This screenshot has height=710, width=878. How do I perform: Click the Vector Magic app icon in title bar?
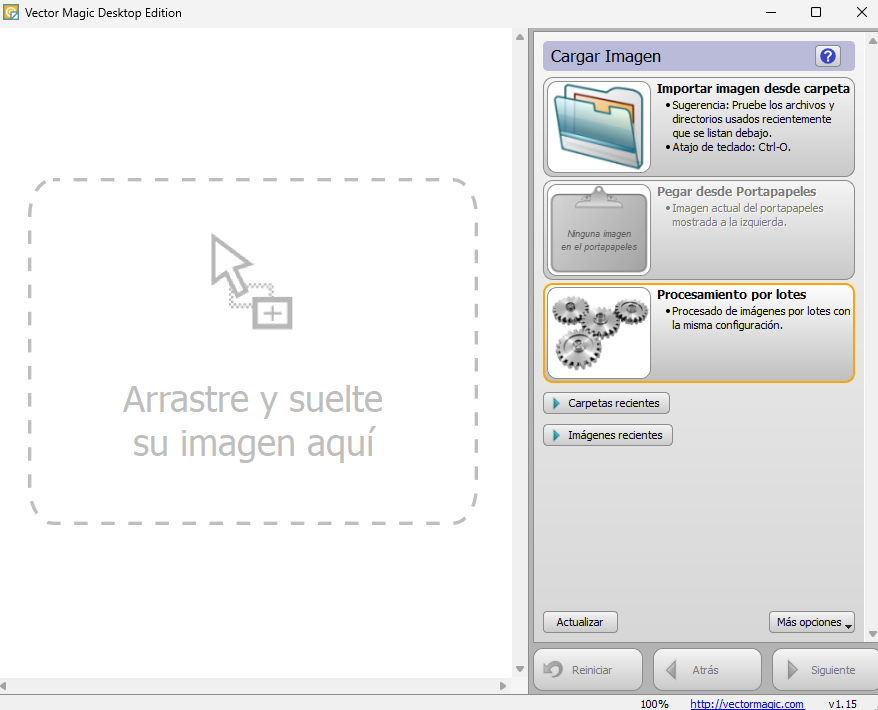point(11,12)
